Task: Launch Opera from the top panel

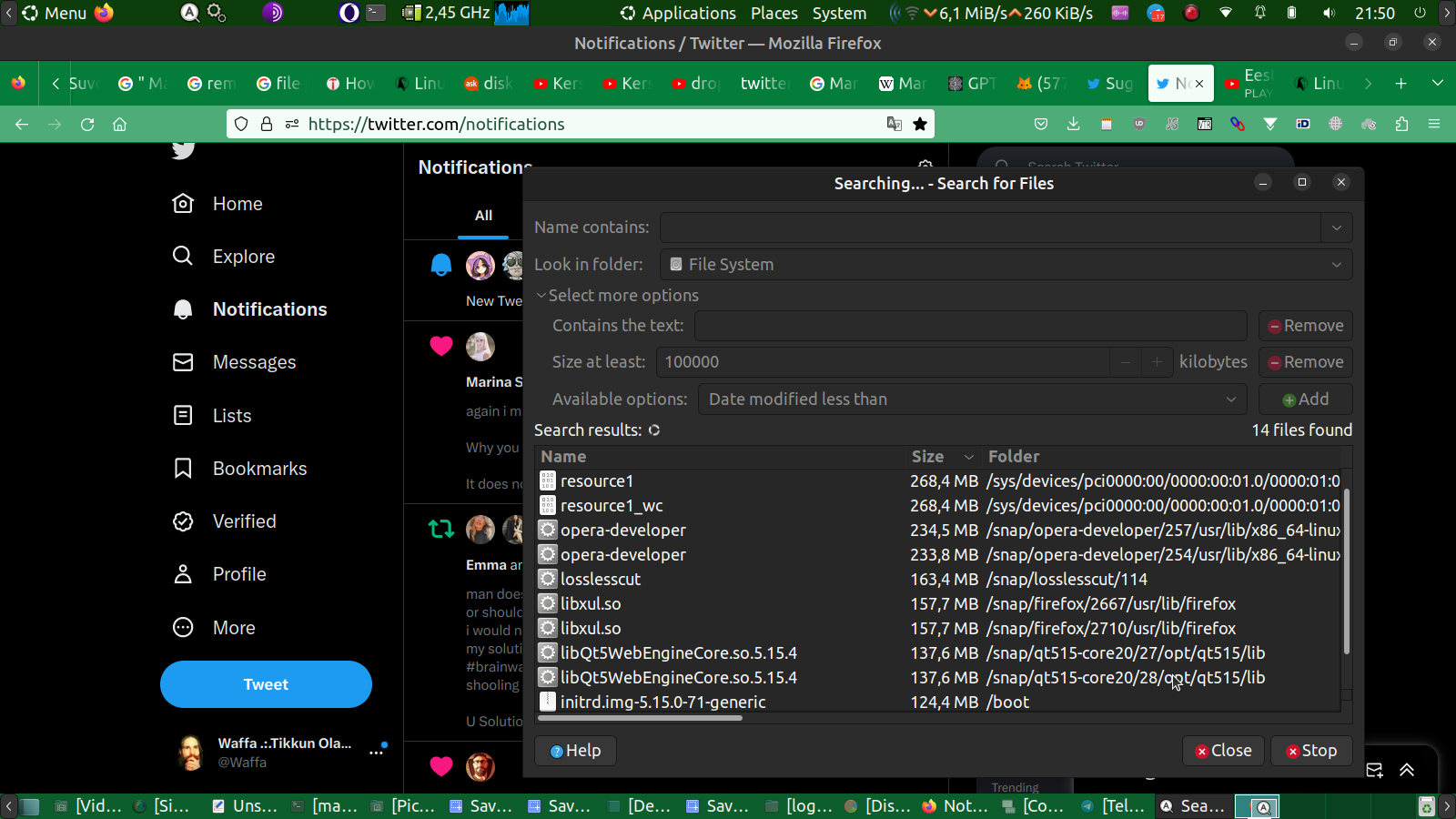Action: click(349, 13)
